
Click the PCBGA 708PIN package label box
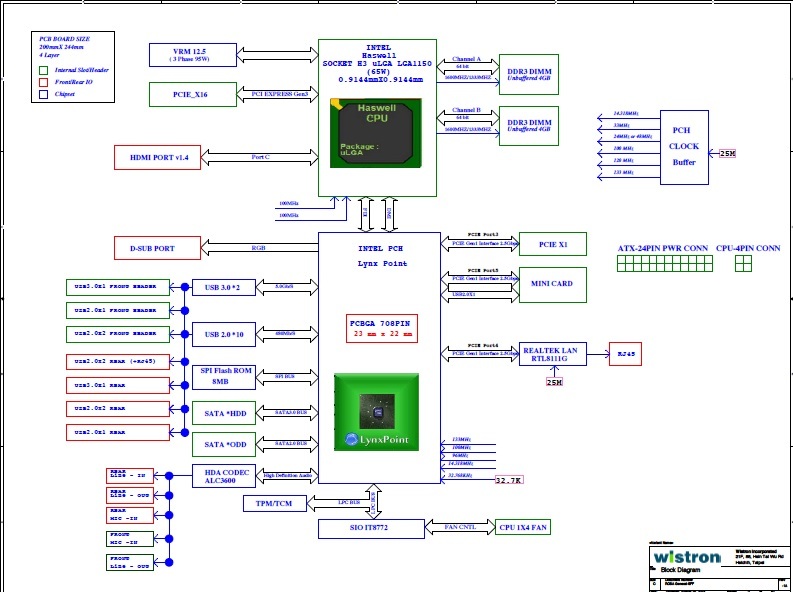point(382,329)
